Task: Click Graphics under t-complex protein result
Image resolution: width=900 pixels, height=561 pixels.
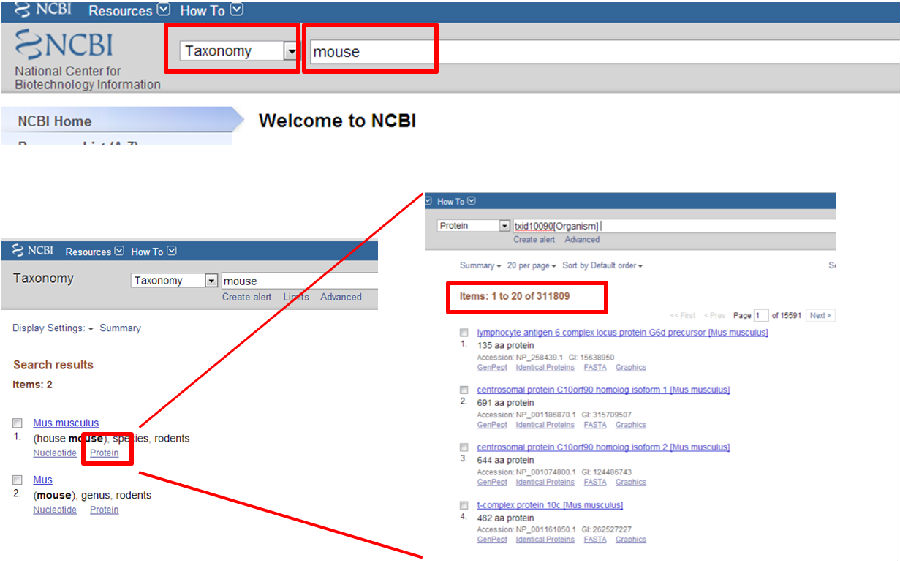Action: 631,540
